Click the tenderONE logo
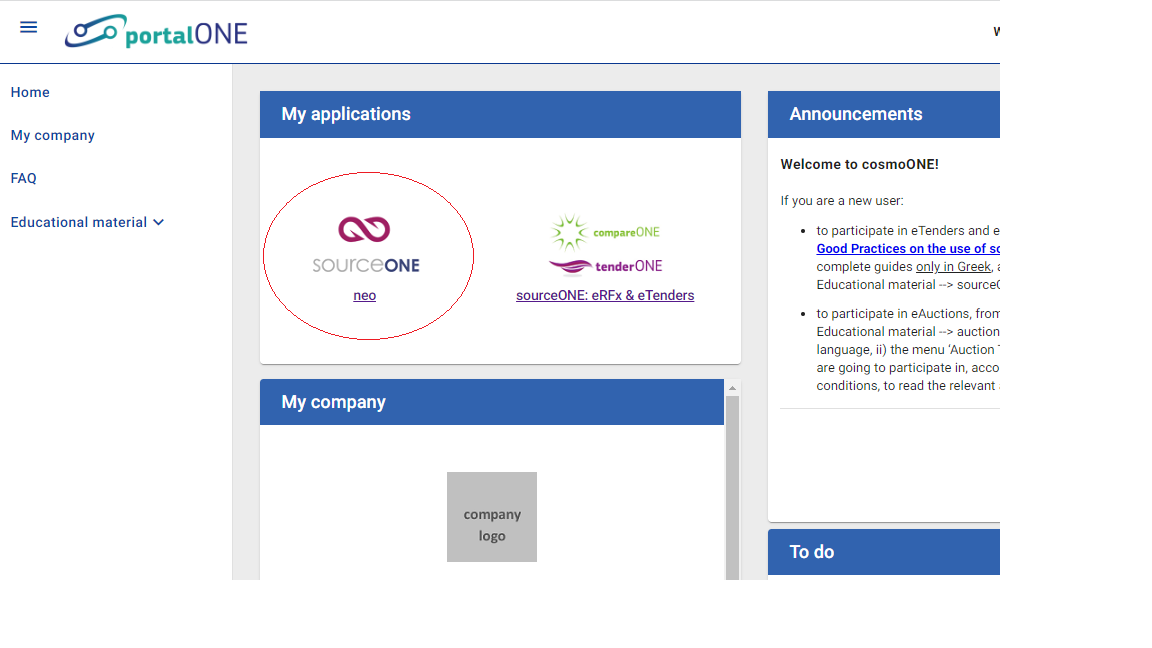Image resolution: width=1152 pixels, height=648 pixels. coord(605,266)
